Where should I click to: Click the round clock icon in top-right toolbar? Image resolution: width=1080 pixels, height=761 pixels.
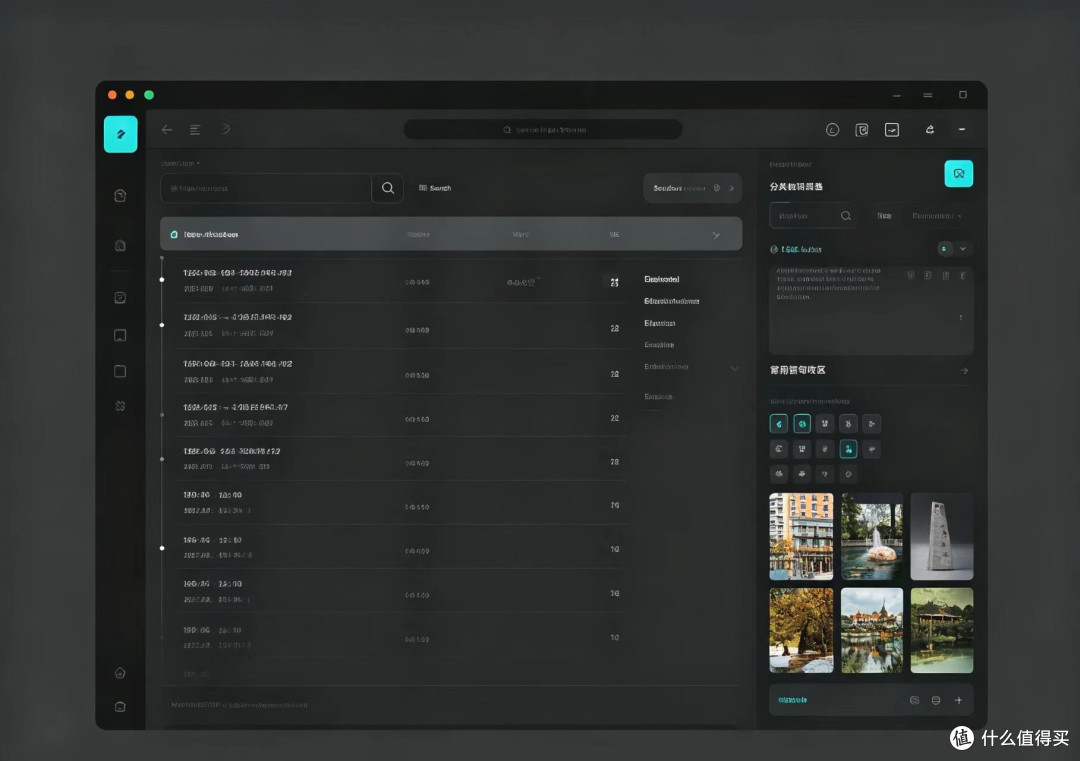click(832, 129)
